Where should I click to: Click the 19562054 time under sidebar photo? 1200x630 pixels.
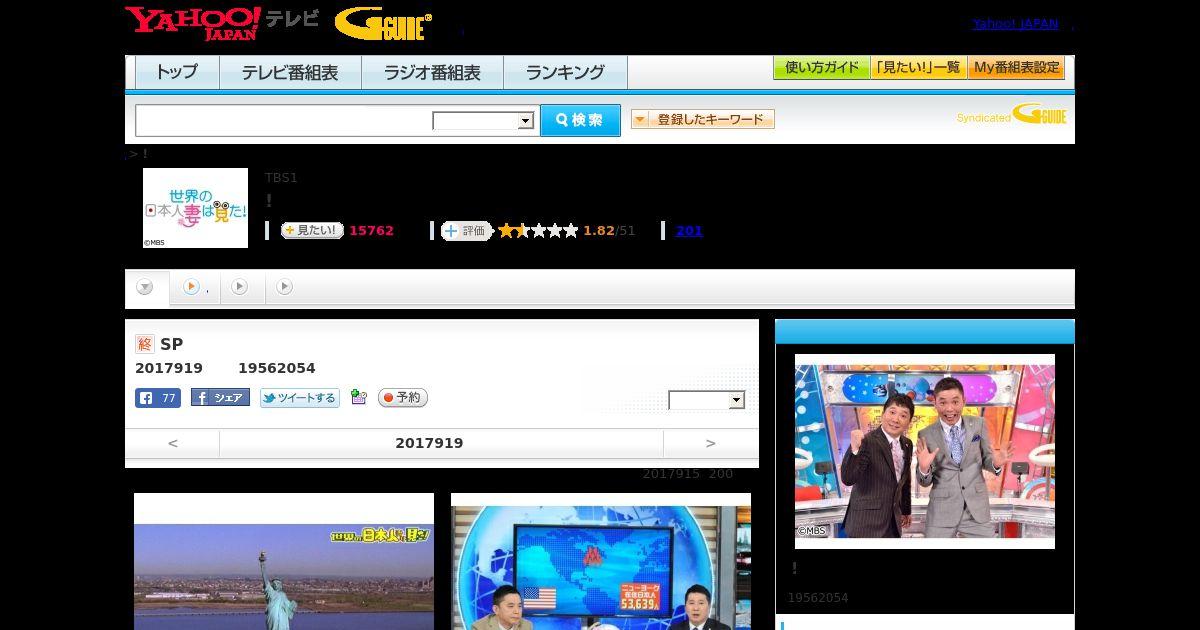818,598
